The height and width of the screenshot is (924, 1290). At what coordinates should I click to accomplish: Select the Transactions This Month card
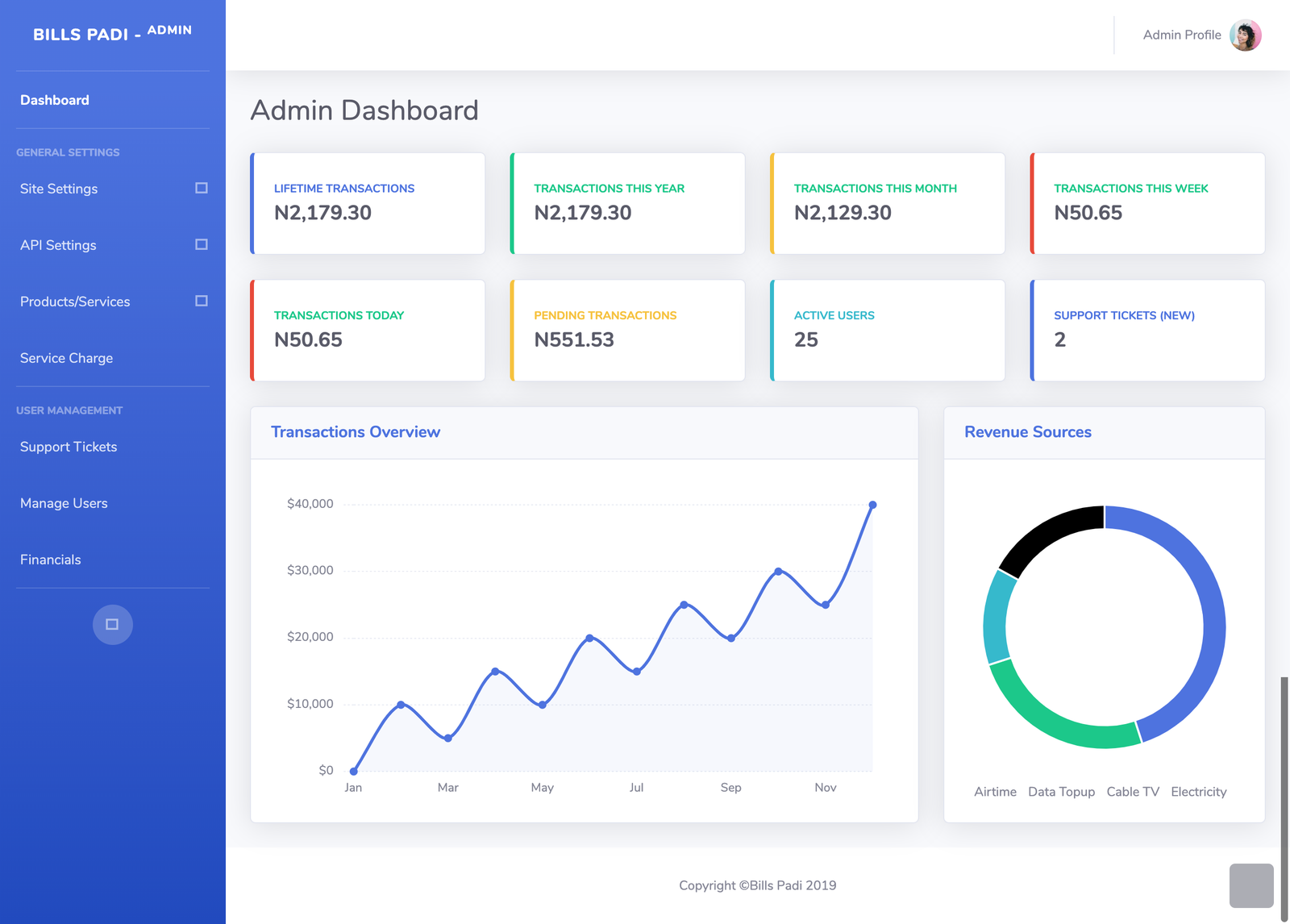[x=888, y=203]
